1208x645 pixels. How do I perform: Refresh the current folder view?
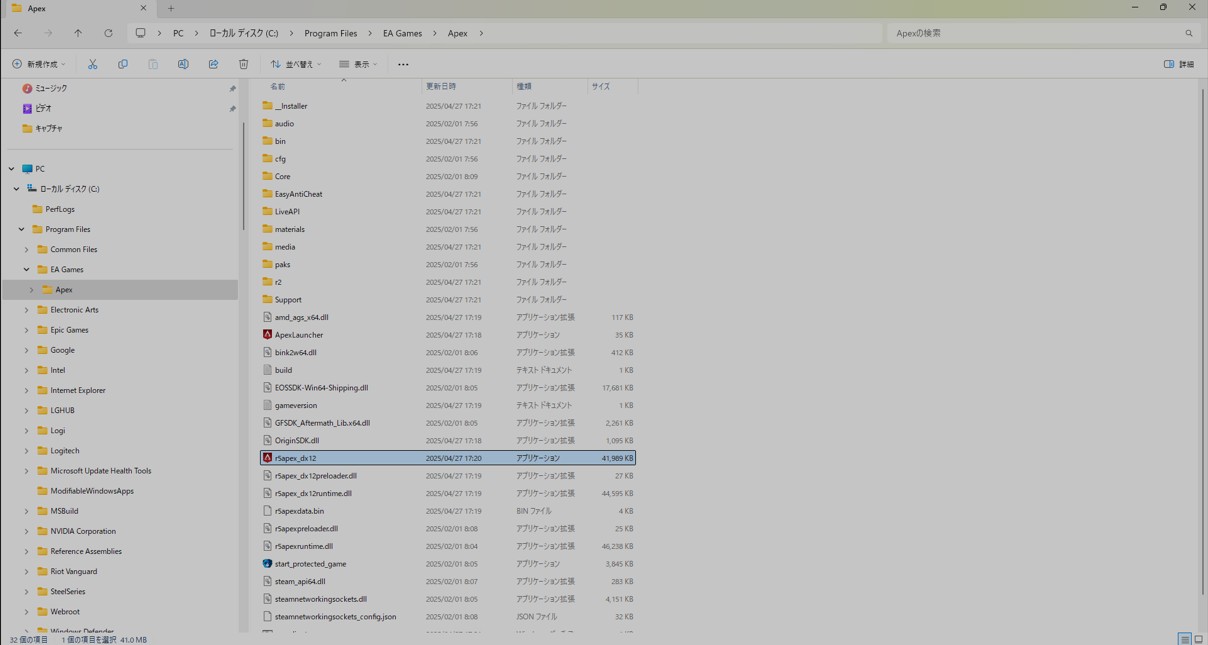[x=108, y=33]
